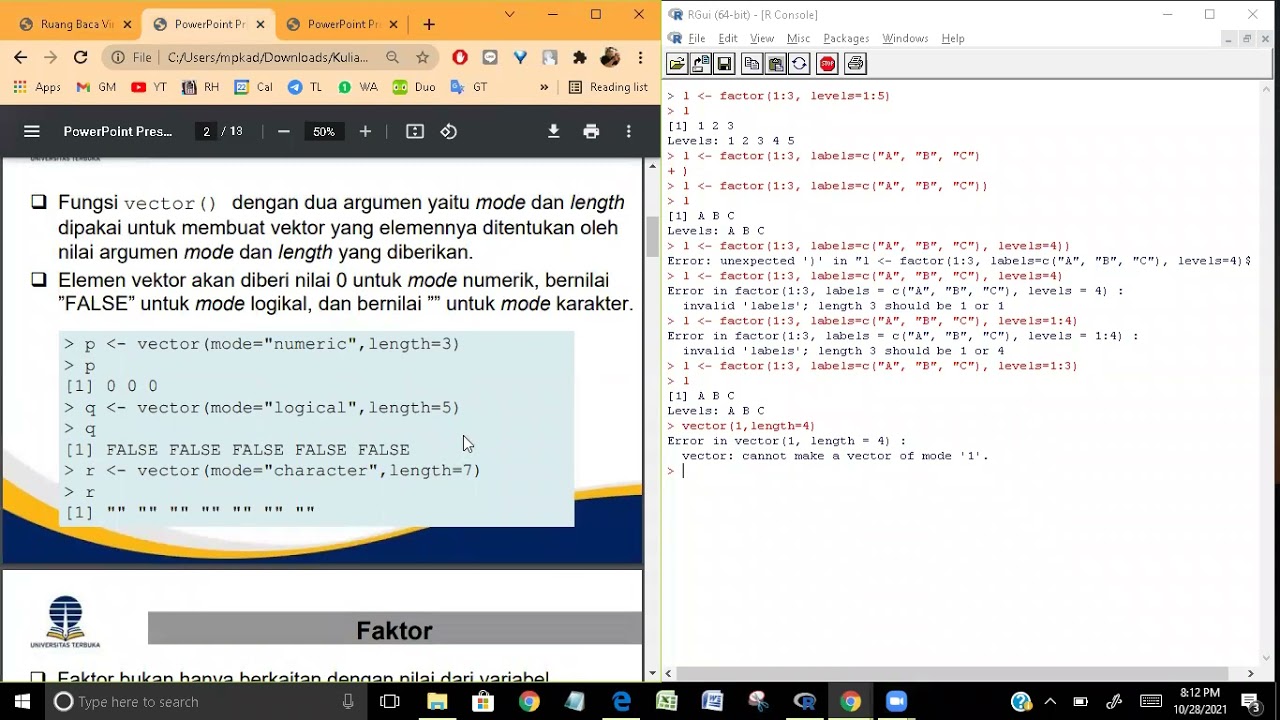
Task: Expand hidden bookmarks overflow chevron
Action: (544, 87)
